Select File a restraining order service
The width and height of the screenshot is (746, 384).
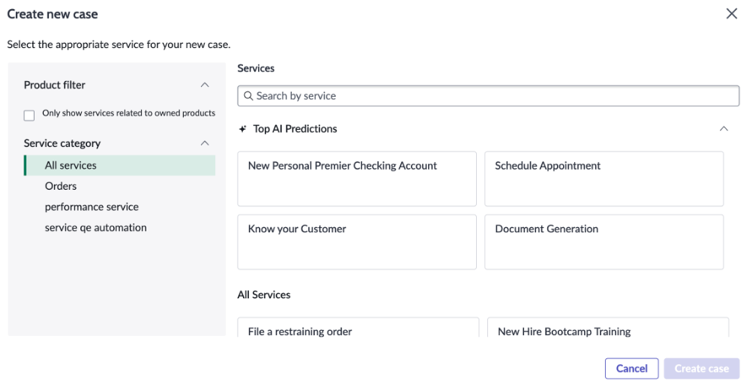(358, 327)
